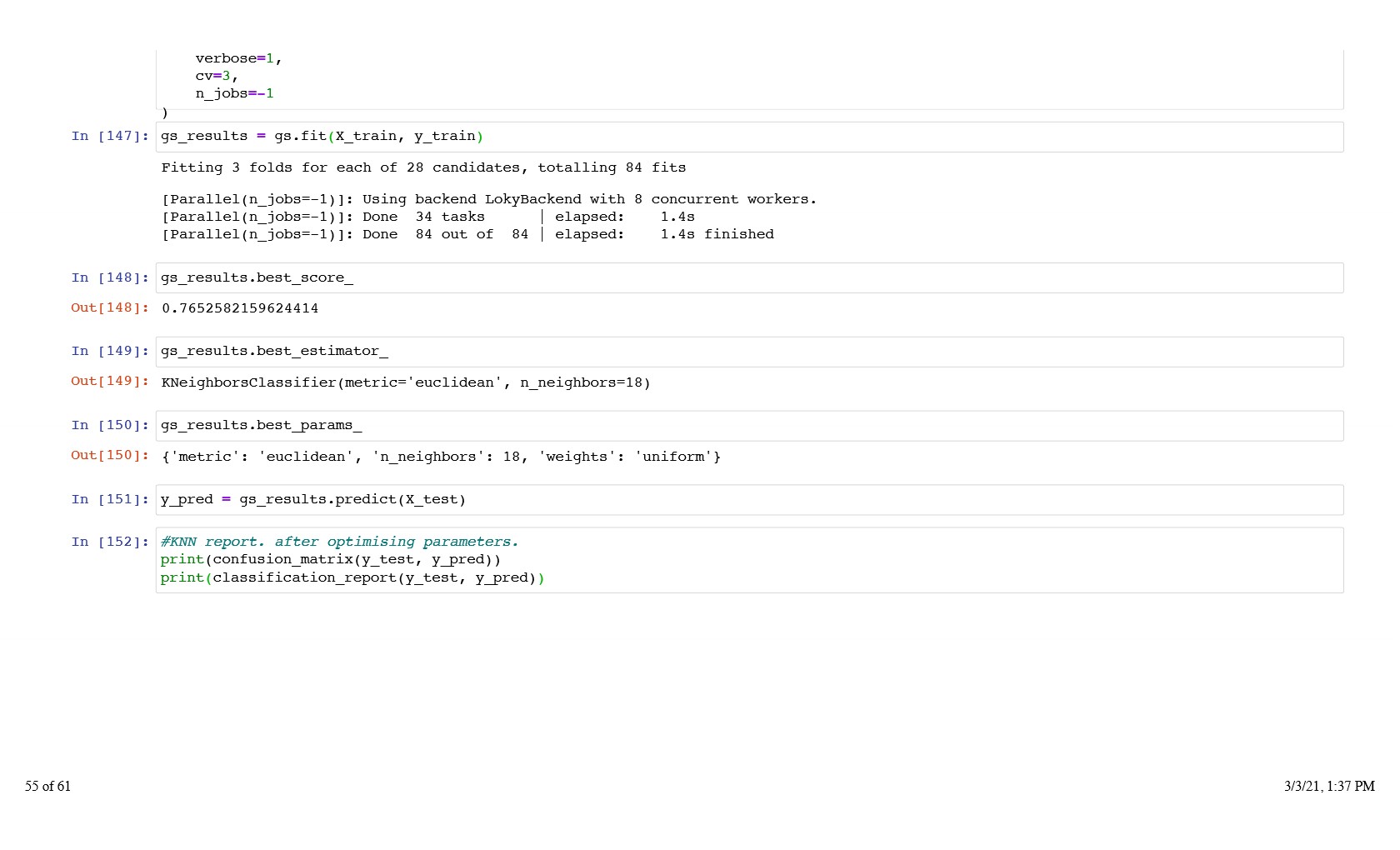The height and width of the screenshot is (850, 1400).
Task: Click the 'Fitting 3 folds' output line
Action: pyautogui.click(x=423, y=168)
